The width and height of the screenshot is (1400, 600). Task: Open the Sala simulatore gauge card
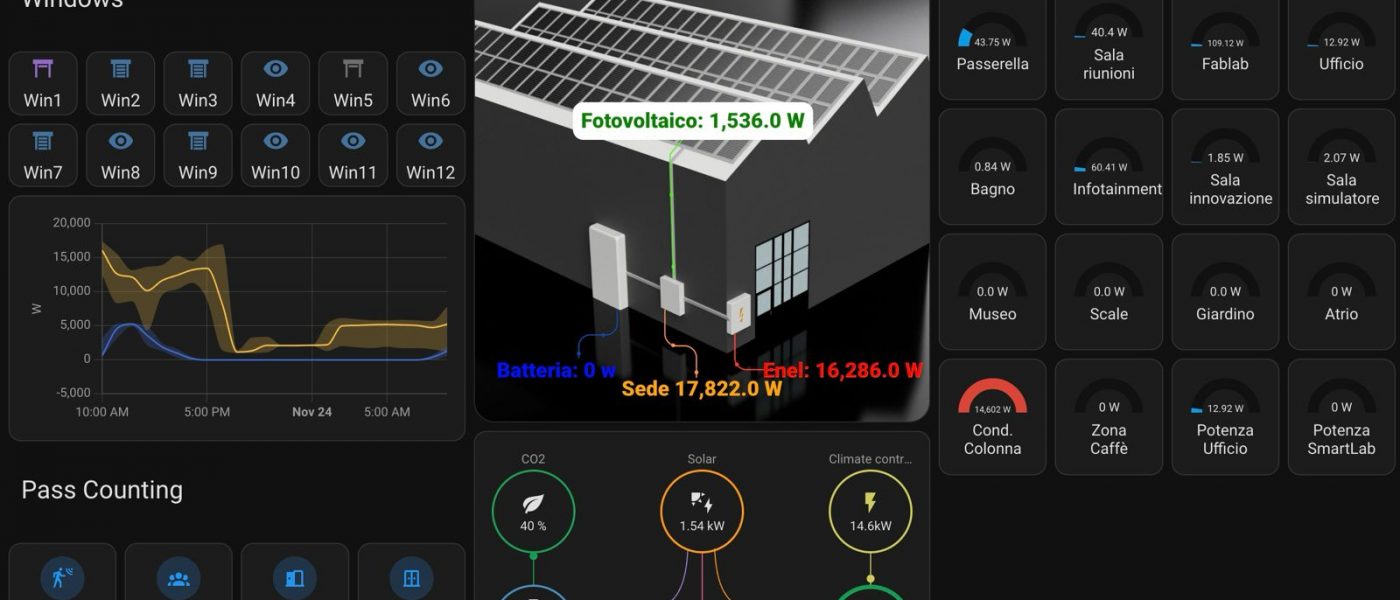[1341, 167]
